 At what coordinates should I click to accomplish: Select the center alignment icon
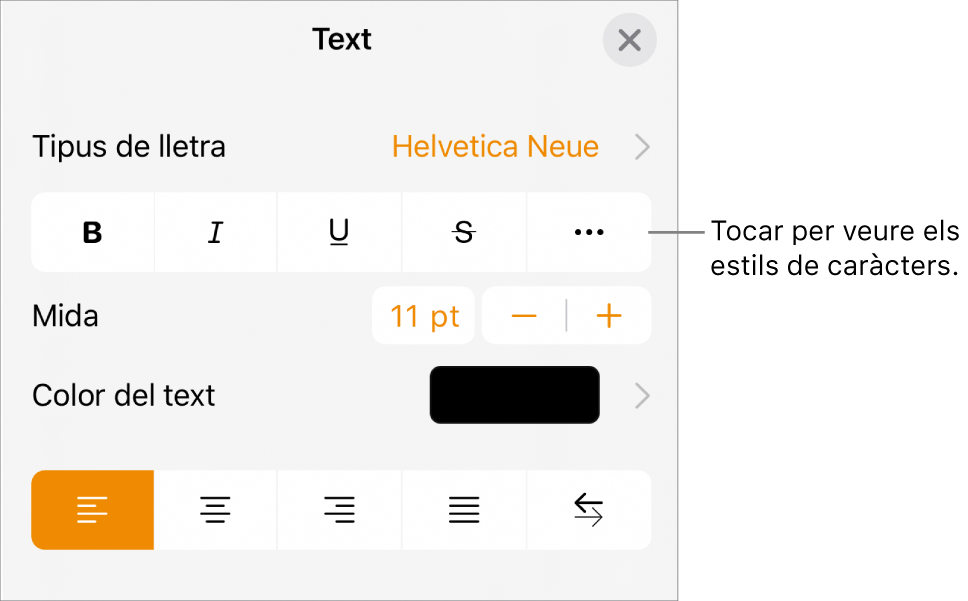(x=215, y=510)
